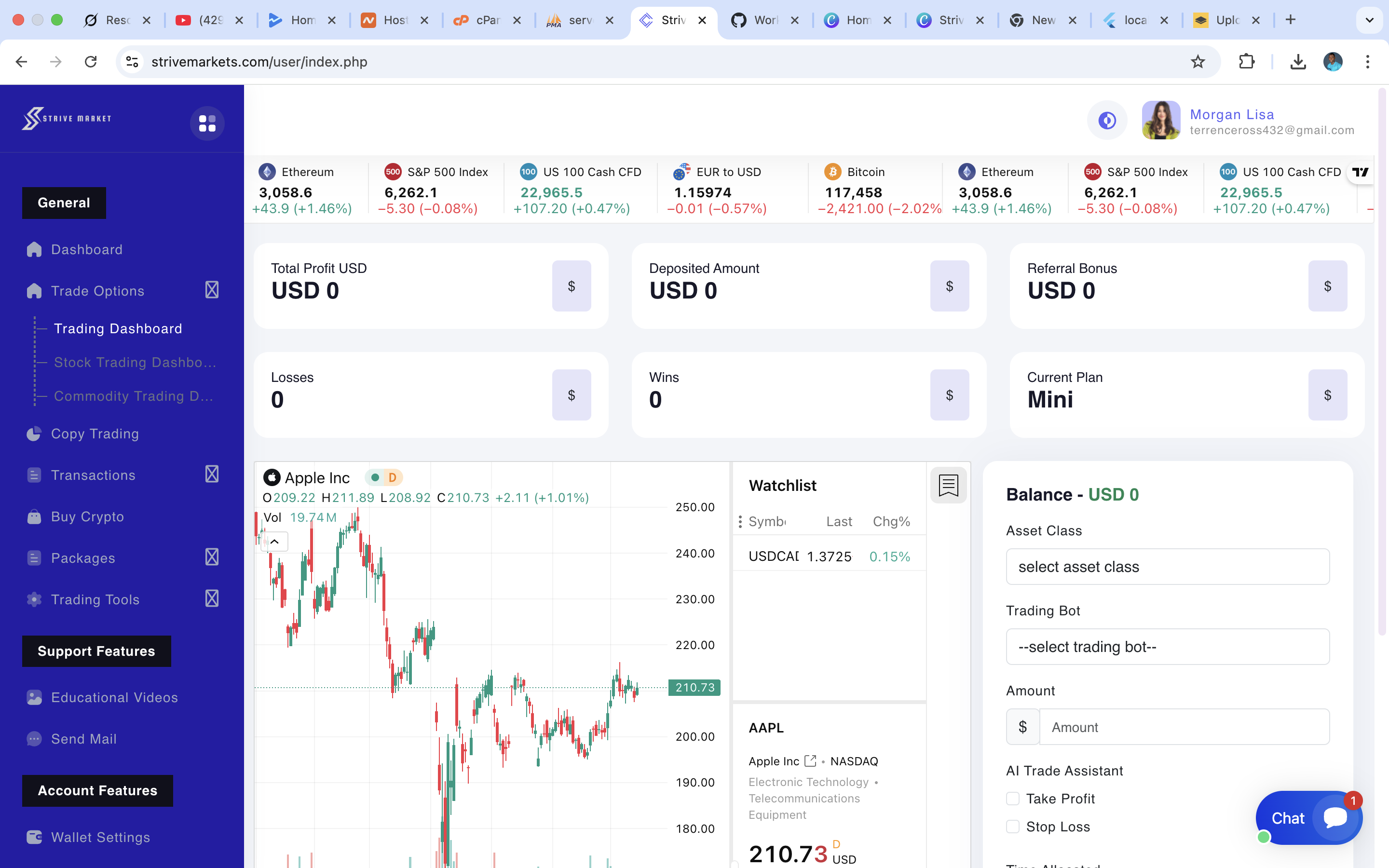Click the Transactions list icon

pyautogui.click(x=34, y=475)
